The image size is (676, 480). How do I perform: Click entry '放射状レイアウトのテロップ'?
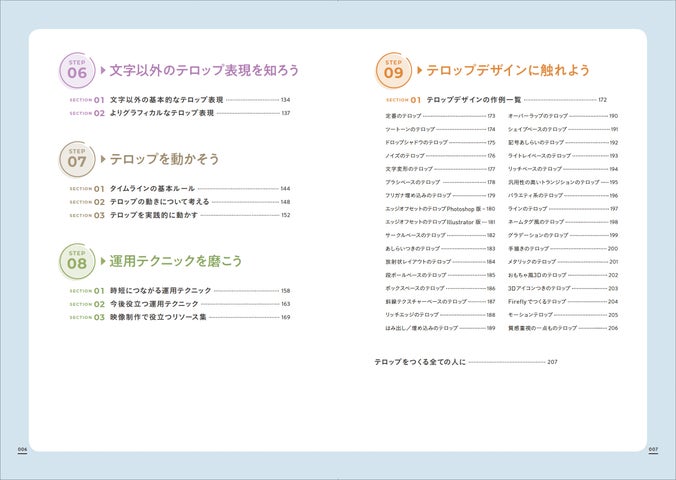pyautogui.click(x=418, y=262)
